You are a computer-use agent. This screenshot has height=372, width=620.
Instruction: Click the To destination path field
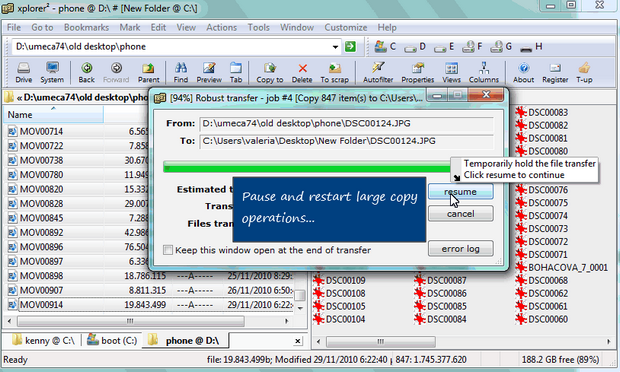pyautogui.click(x=346, y=141)
